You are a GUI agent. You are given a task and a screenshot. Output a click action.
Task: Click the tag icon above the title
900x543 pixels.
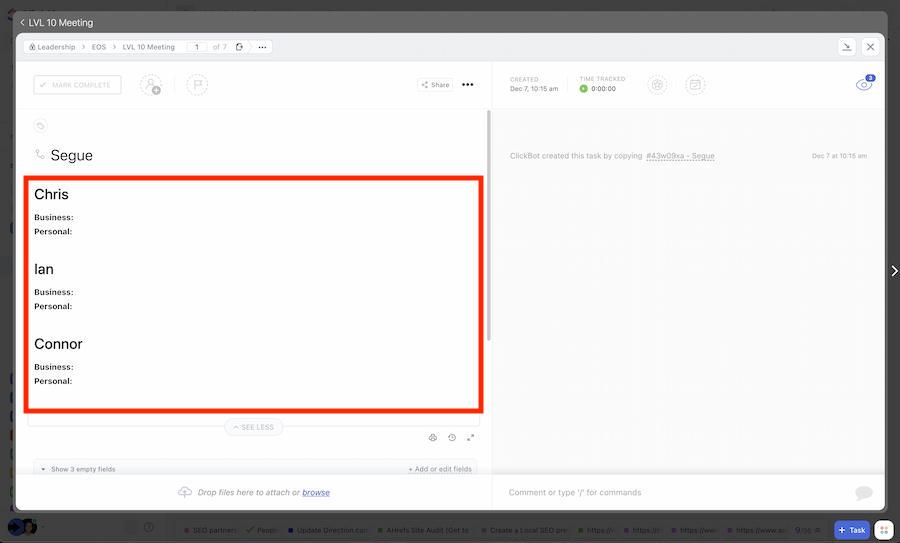pos(40,126)
